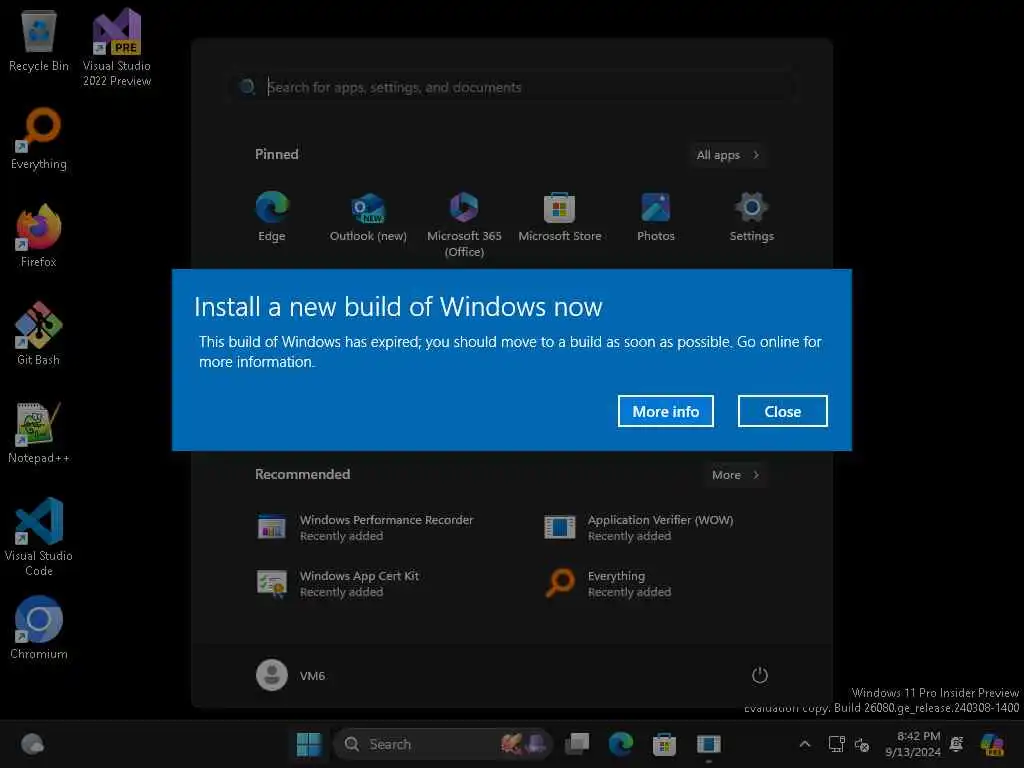This screenshot has width=1024, height=768.
Task: Show hidden system tray icons
Action: click(x=805, y=744)
